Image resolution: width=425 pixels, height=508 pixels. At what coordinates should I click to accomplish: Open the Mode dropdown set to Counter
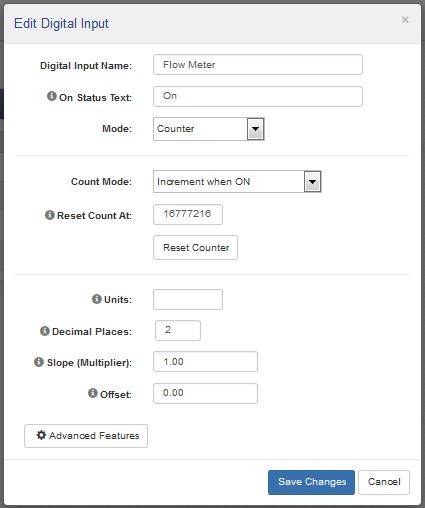[x=209, y=129]
